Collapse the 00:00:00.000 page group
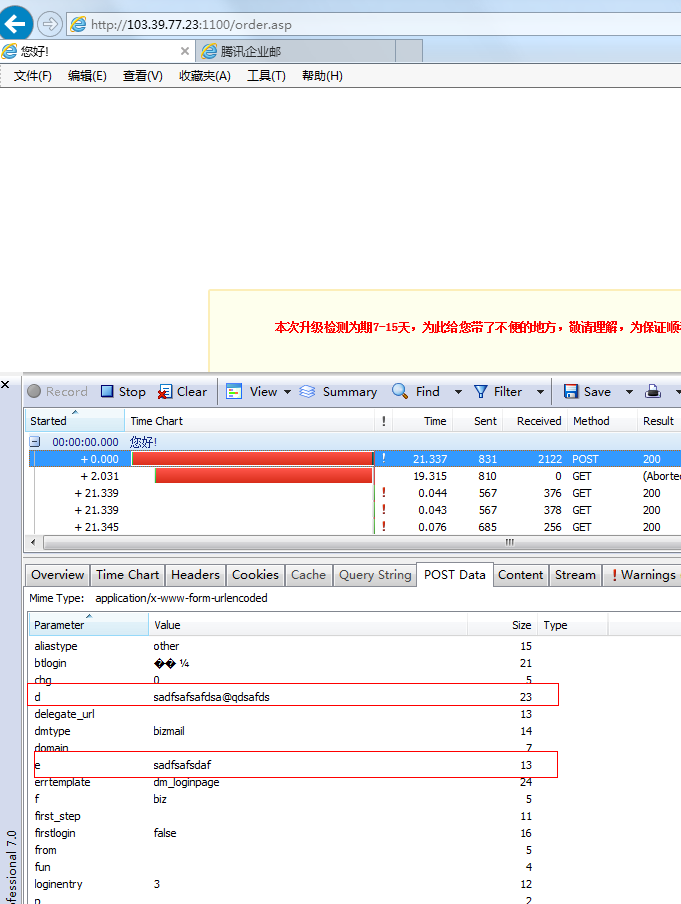Image resolution: width=681 pixels, height=904 pixels. coord(35,442)
